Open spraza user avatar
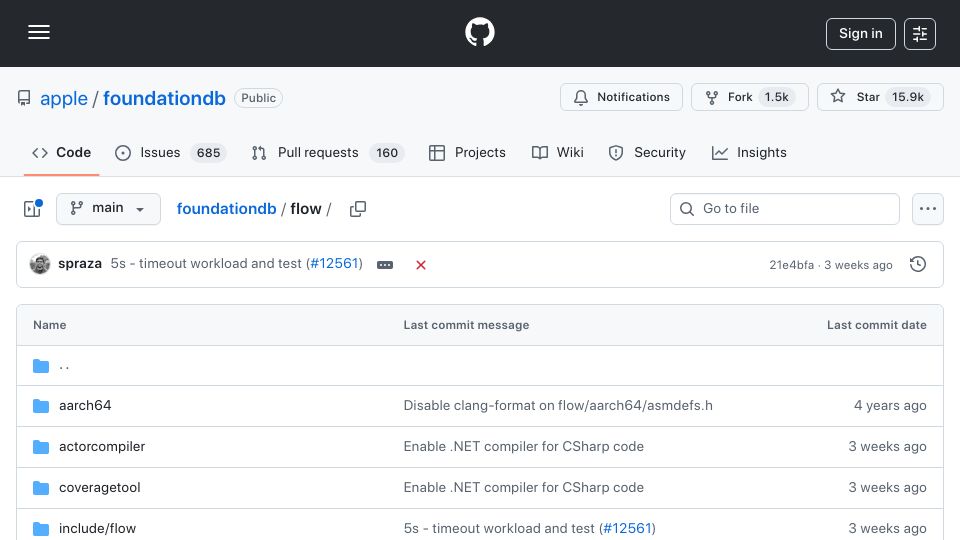 point(40,264)
